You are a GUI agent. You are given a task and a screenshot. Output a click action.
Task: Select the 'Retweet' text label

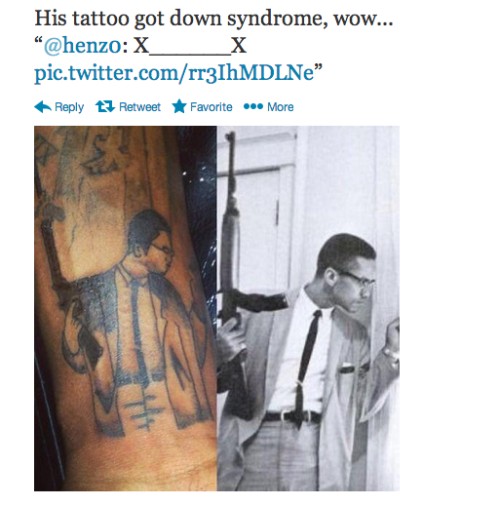point(140,107)
